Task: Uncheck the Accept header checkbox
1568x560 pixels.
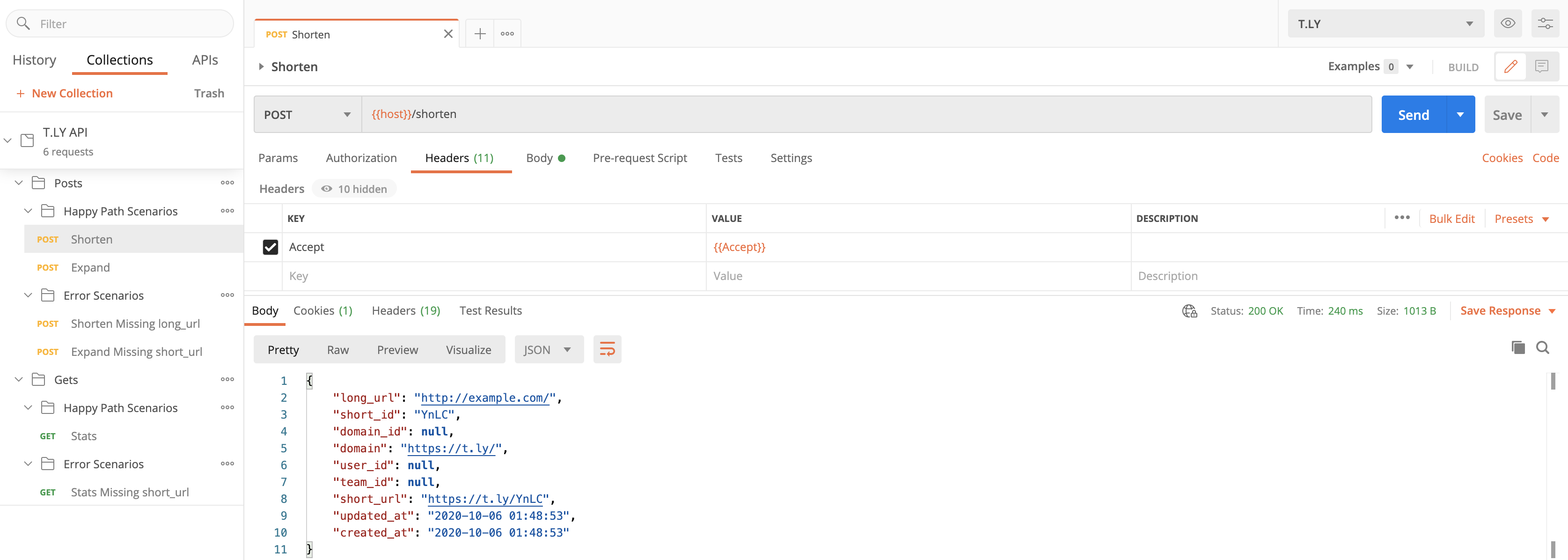Action: point(270,247)
